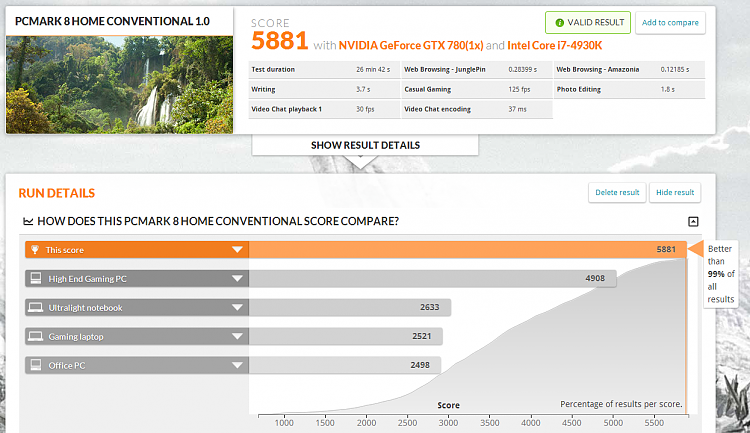Click the High End Gaming PC bar value 4908
This screenshot has height=433, width=750.
tap(595, 278)
